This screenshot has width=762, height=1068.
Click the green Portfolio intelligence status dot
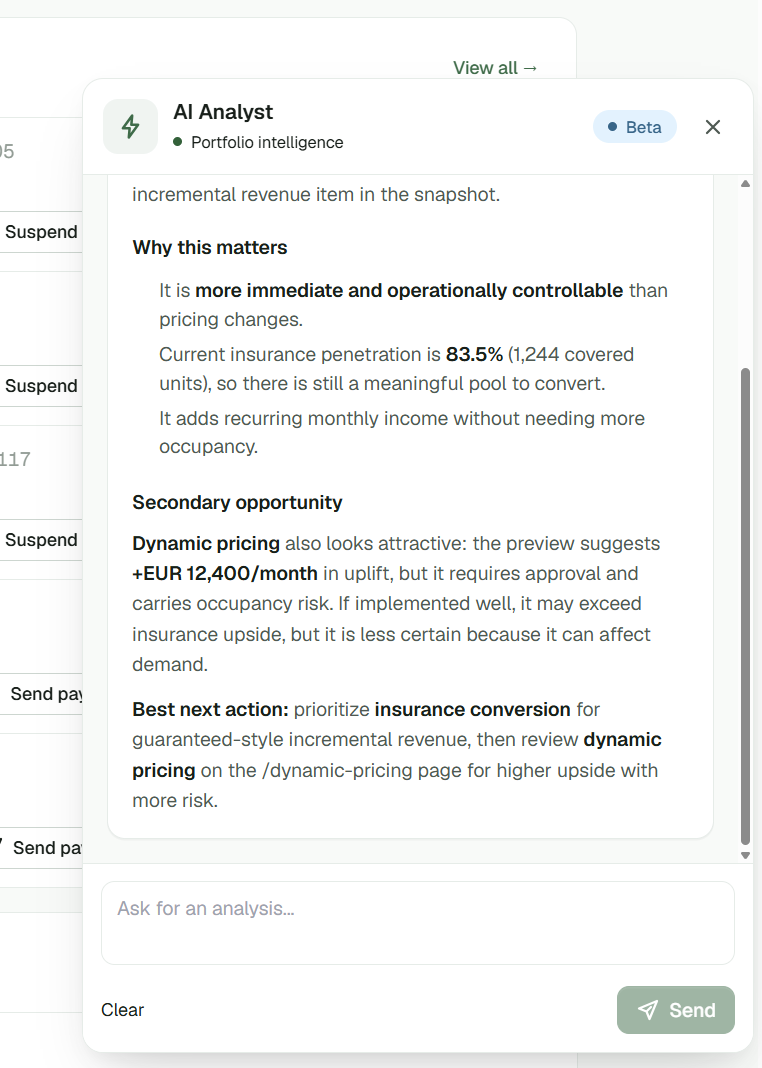point(178,142)
